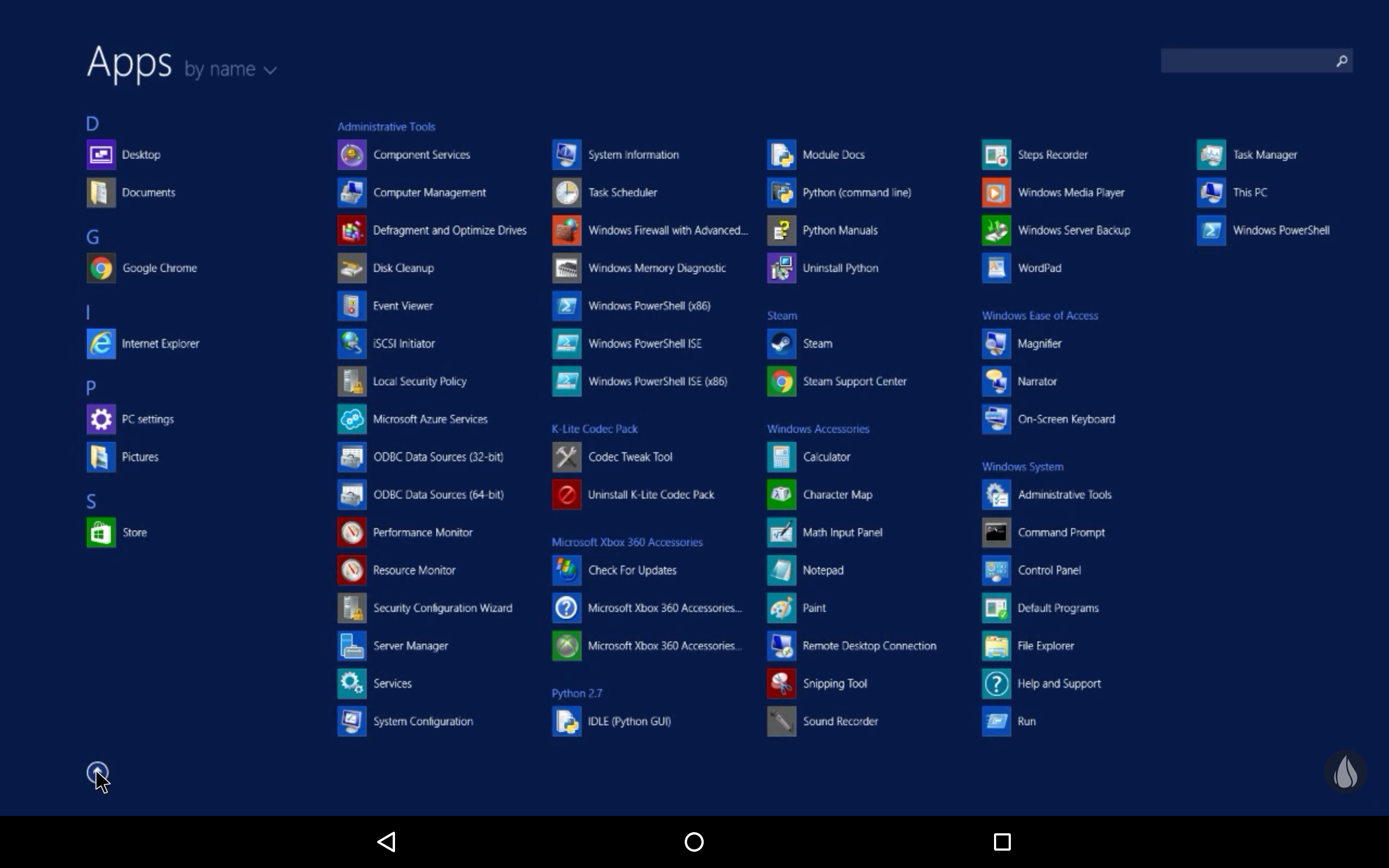Viewport: 1389px width, 868px height.
Task: Click the 'Defragment and Optimize Drives' label
Action: [x=449, y=230]
